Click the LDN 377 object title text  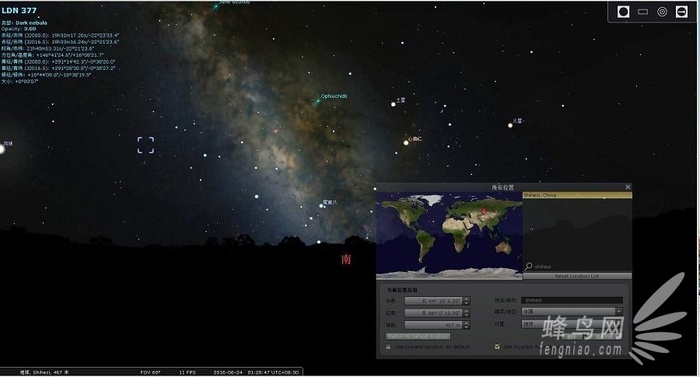click(19, 10)
